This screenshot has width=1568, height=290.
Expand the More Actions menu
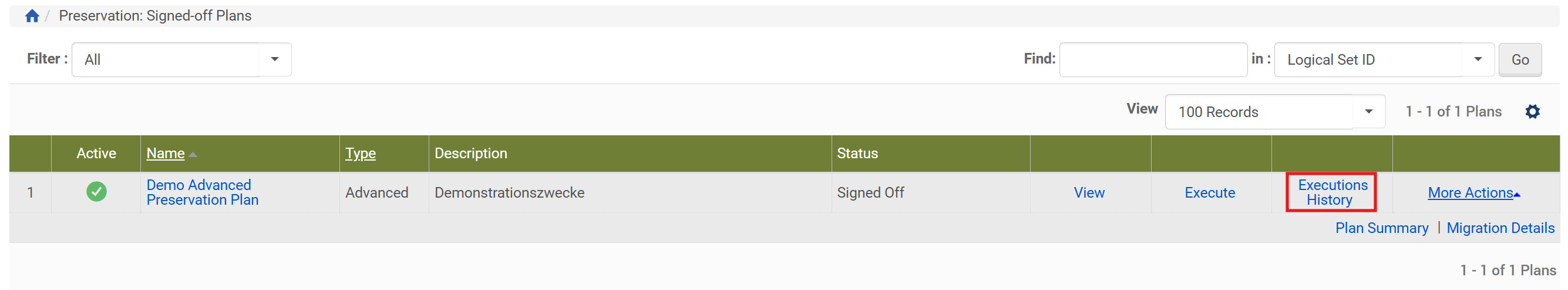point(1473,192)
